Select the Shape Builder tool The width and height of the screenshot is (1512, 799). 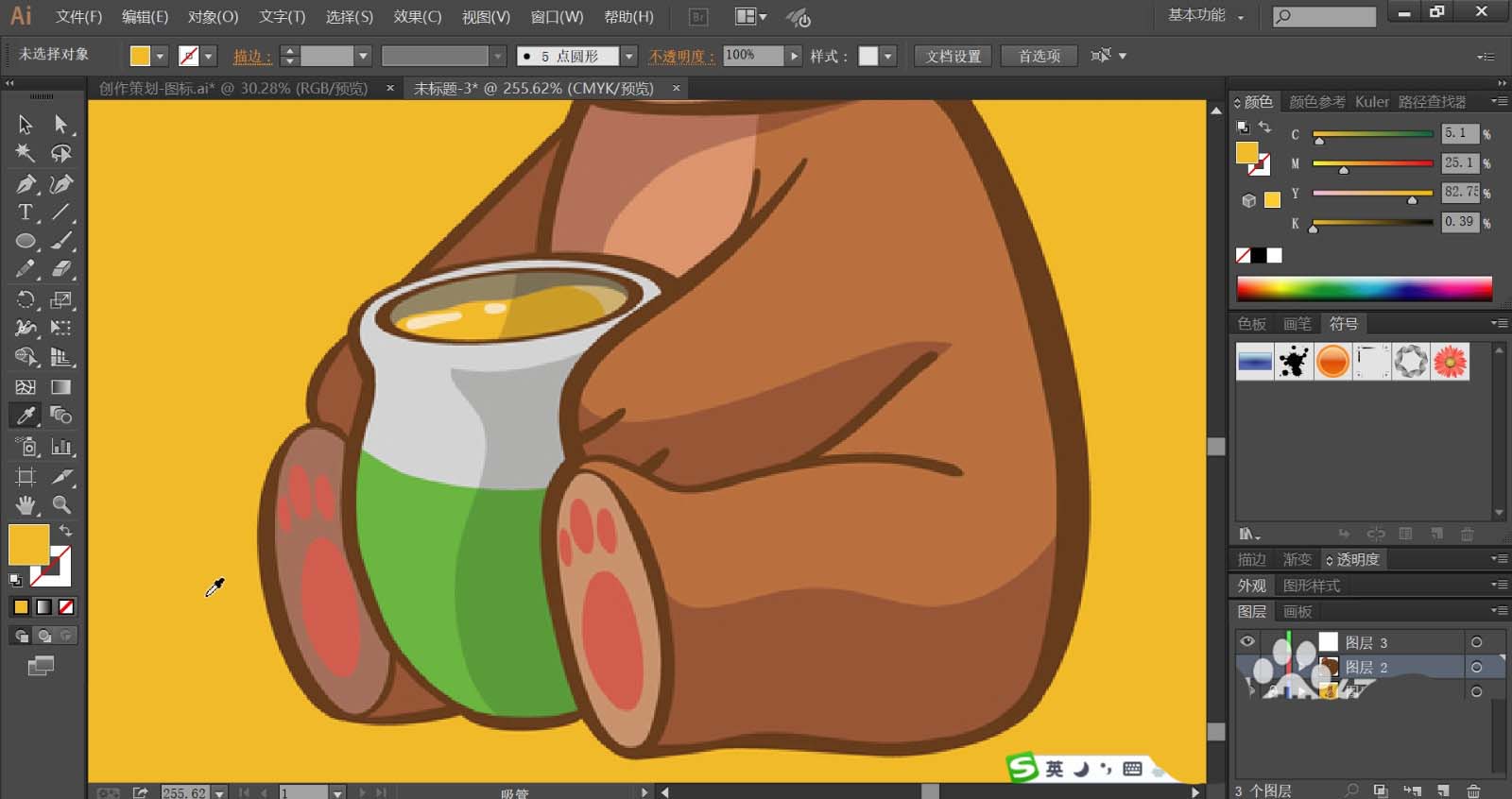coord(26,358)
